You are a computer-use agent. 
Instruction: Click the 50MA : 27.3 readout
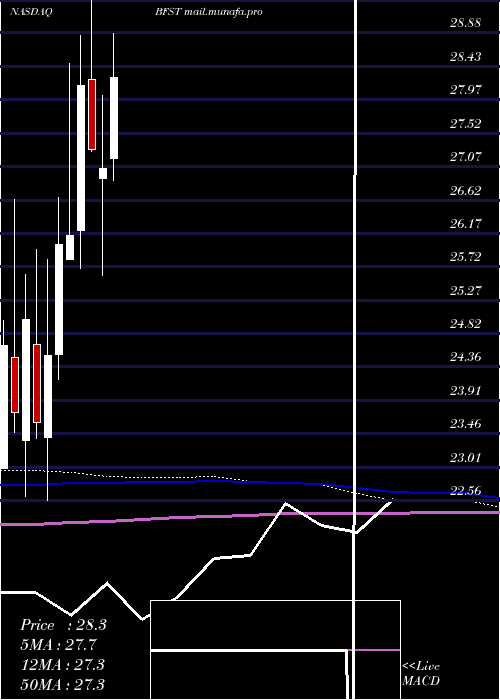(x=62, y=684)
